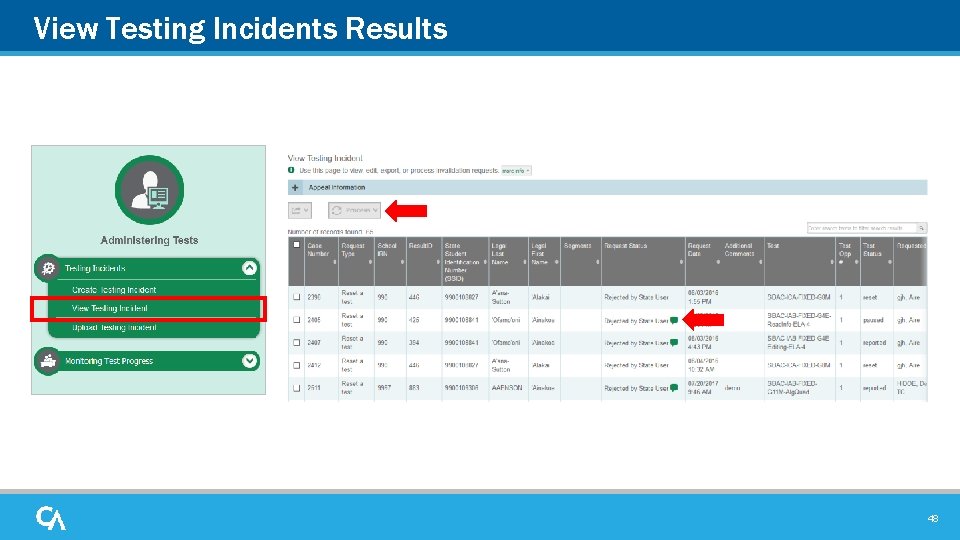Viewport: 960px width, 540px height.
Task: Sort by Legal Last Name column arrows
Action: pos(525,262)
